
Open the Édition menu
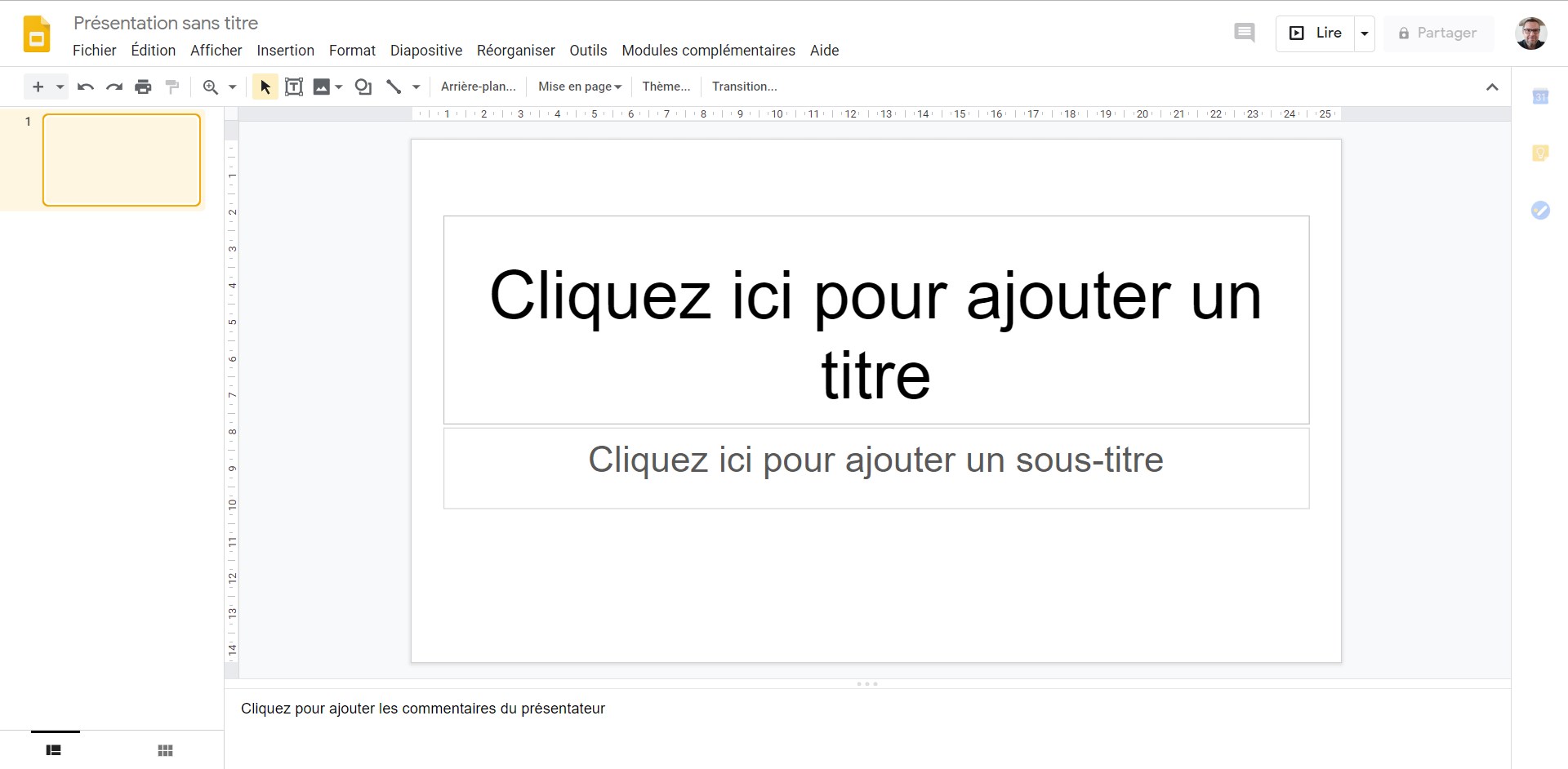coord(154,51)
